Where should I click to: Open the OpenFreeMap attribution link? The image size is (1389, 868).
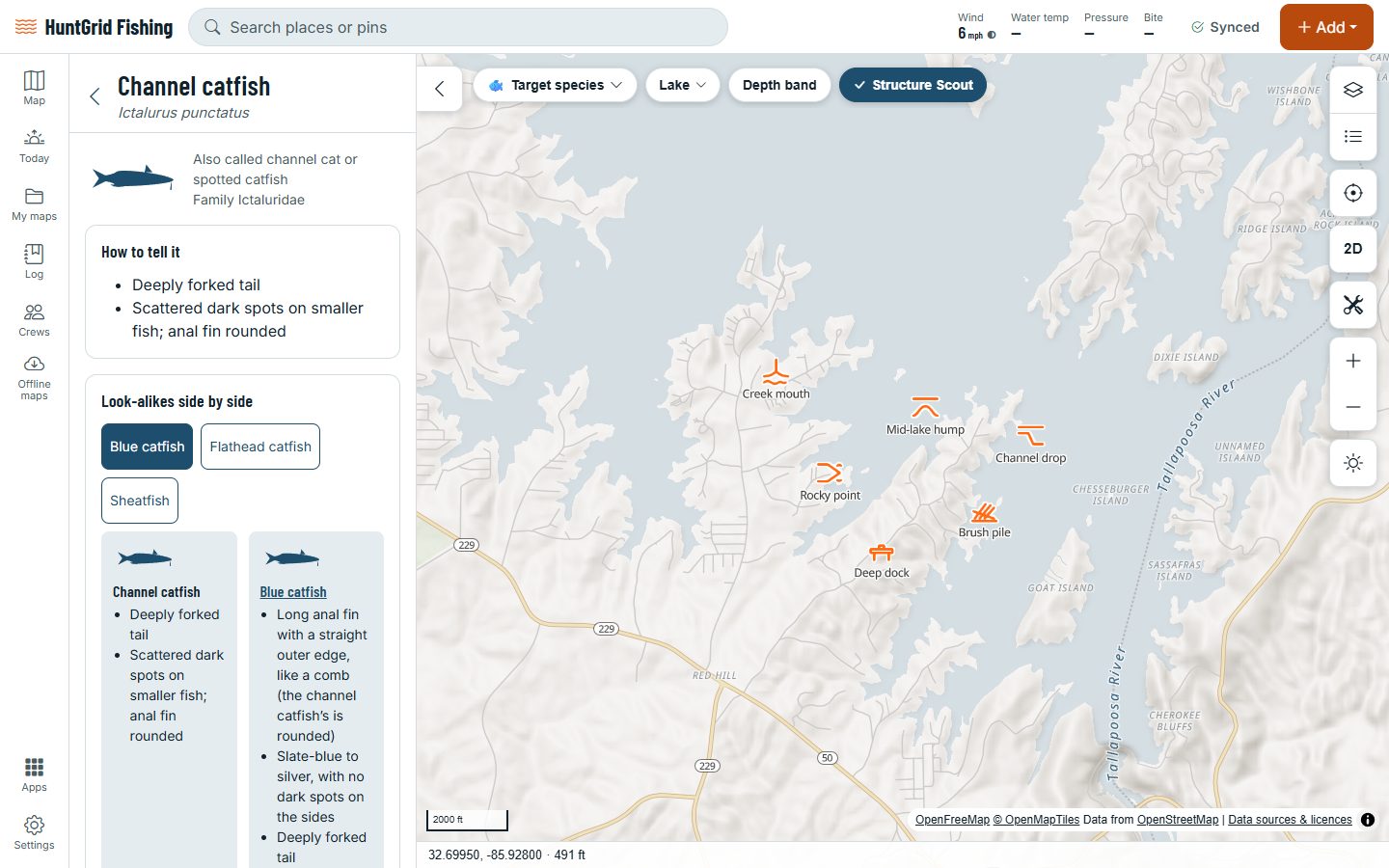(x=952, y=820)
